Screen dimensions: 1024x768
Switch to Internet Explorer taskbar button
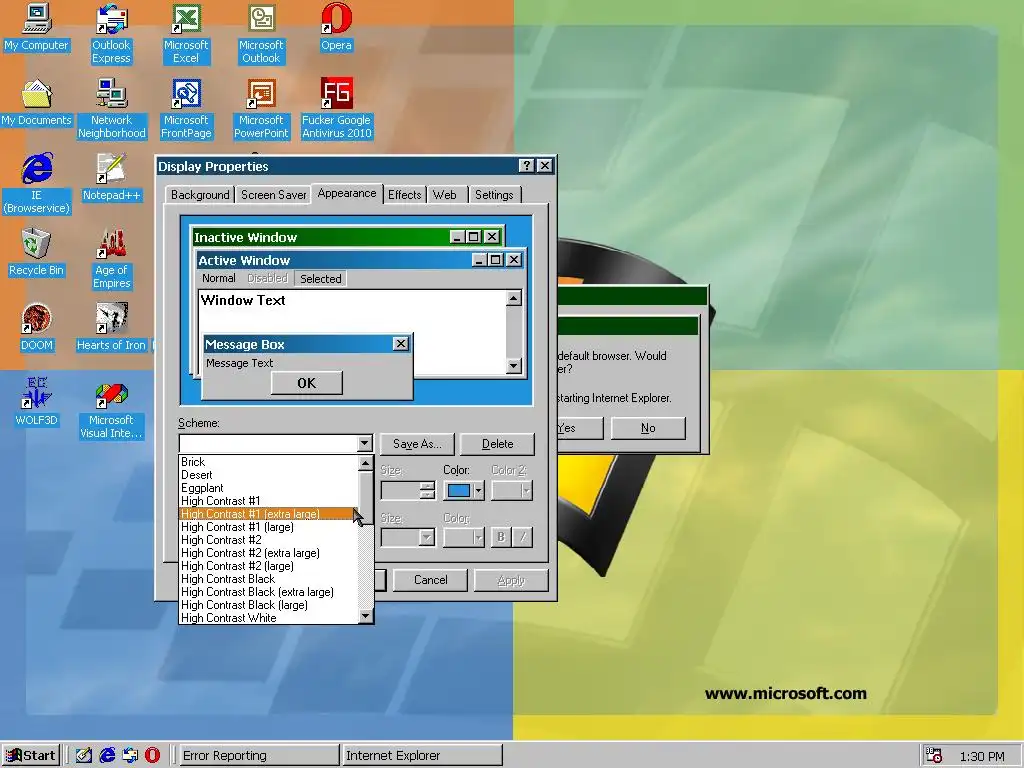(x=422, y=756)
